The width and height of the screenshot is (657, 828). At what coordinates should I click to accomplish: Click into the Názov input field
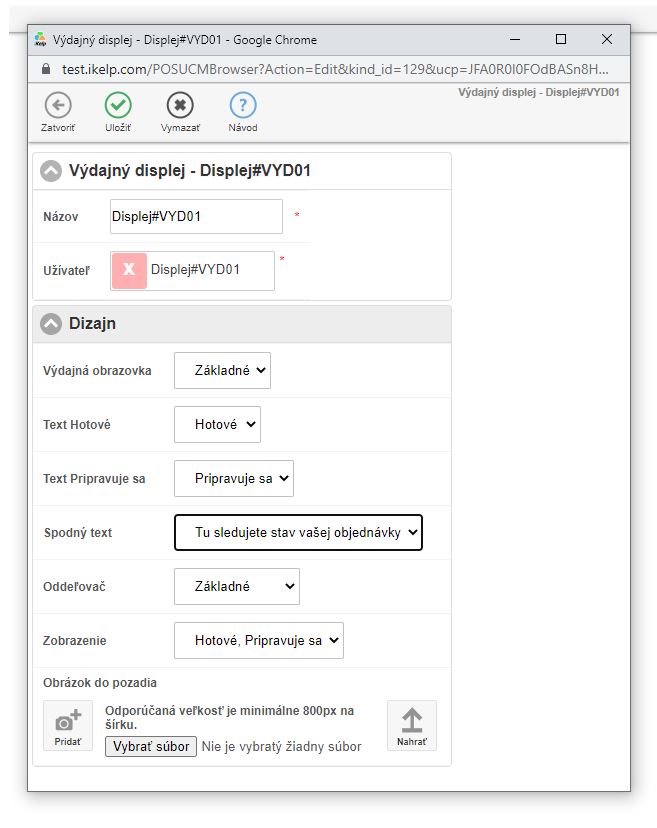click(x=196, y=216)
